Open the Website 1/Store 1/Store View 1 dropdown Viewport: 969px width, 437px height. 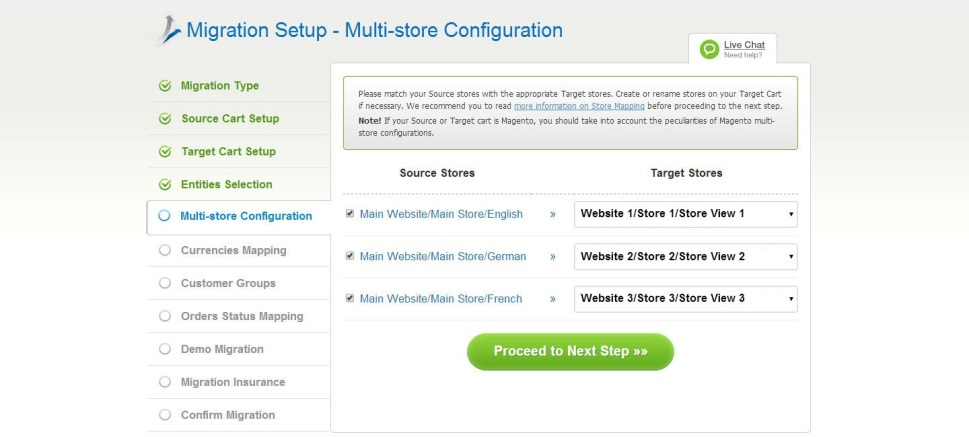(x=685, y=214)
